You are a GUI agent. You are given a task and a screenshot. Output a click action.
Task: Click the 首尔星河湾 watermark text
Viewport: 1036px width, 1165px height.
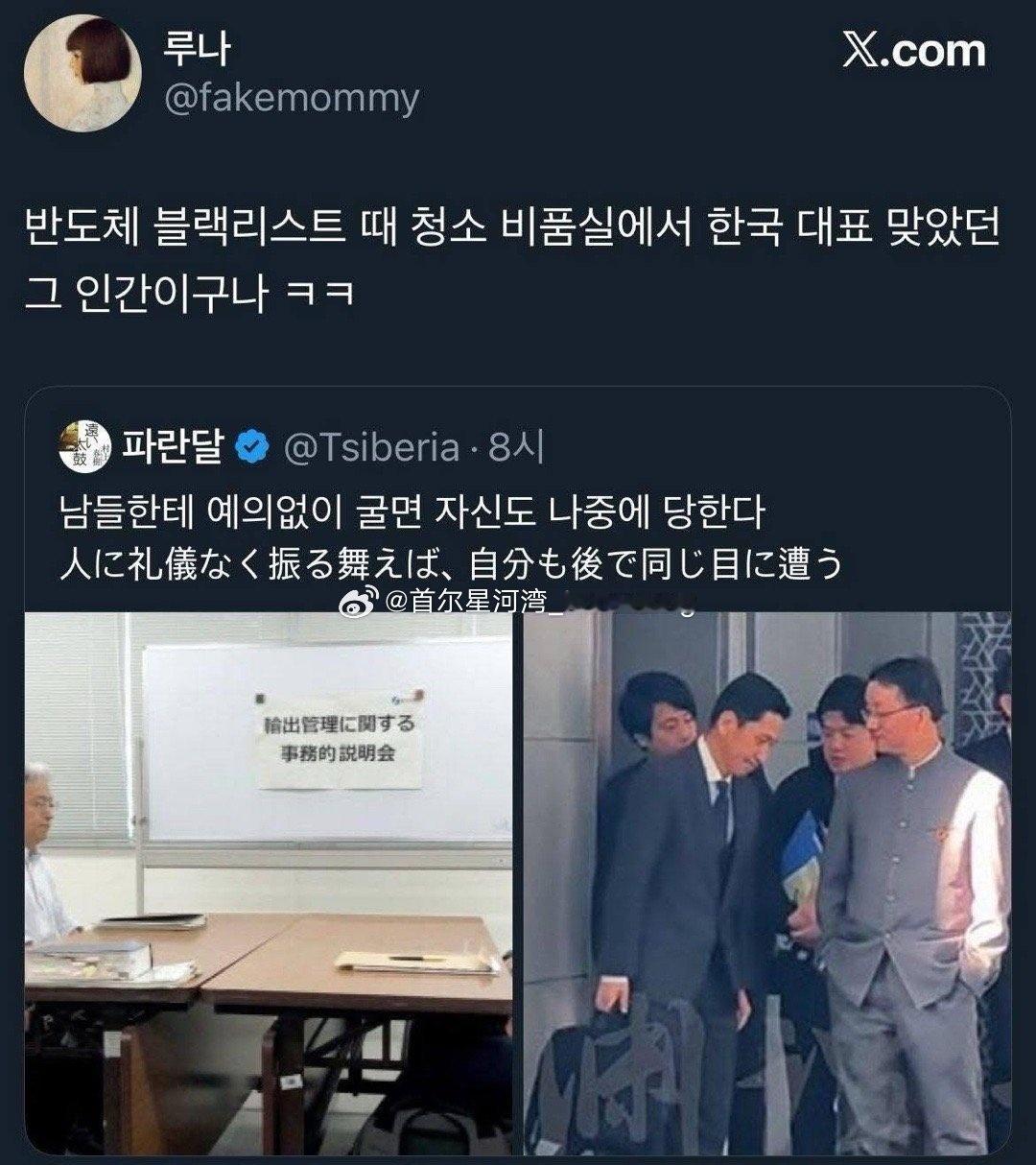(470, 602)
